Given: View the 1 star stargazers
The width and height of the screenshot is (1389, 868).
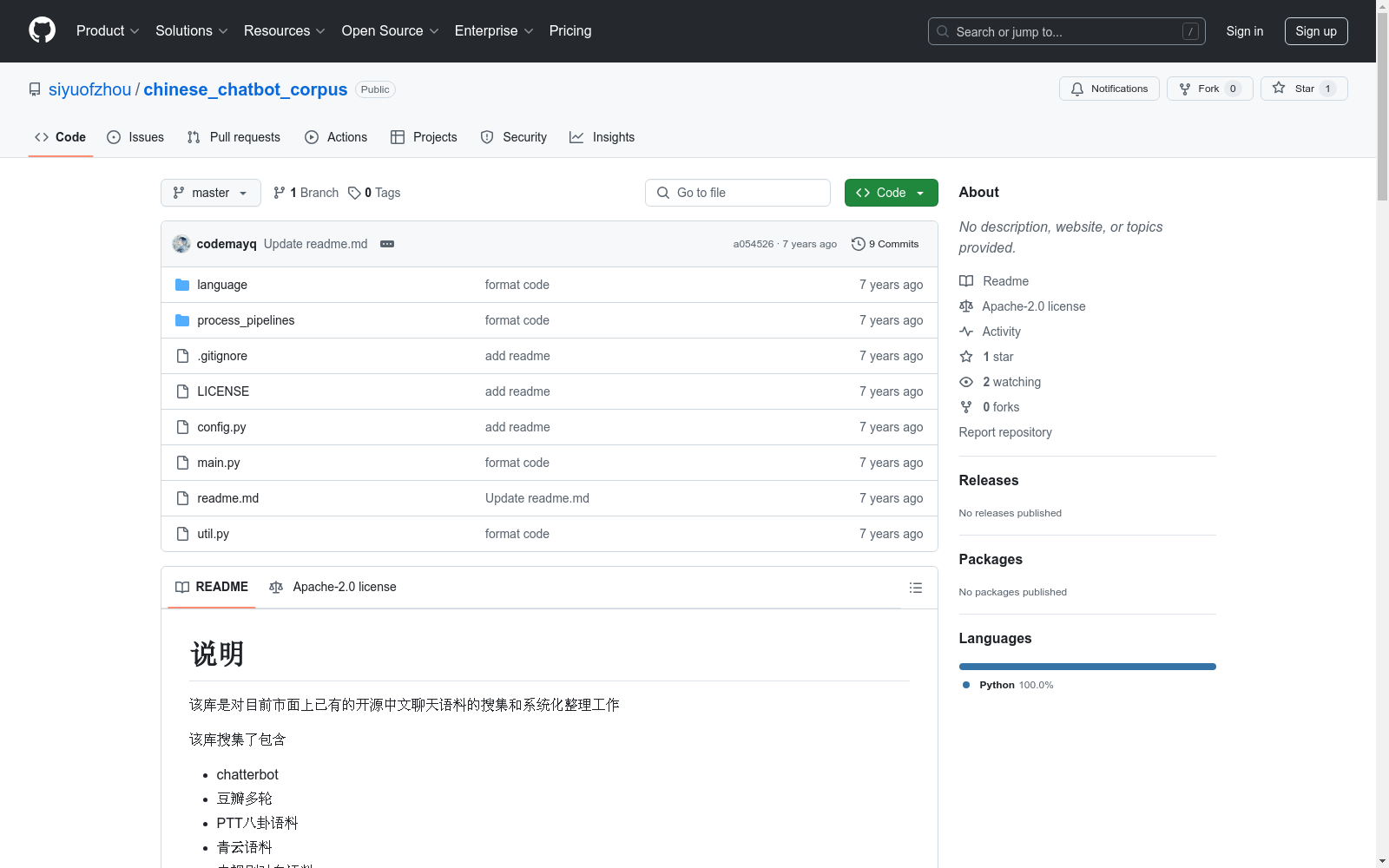Looking at the screenshot, I should [x=986, y=357].
